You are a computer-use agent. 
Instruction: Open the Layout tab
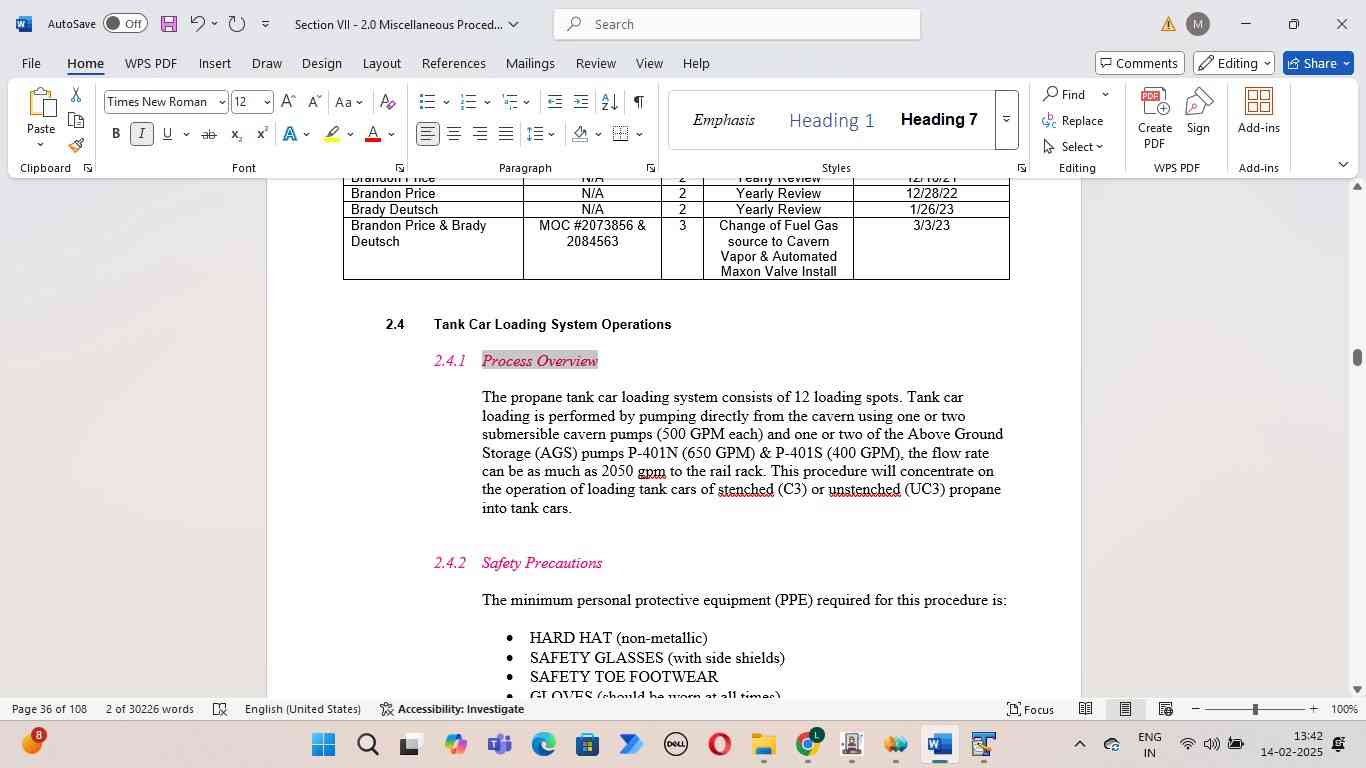[381, 63]
